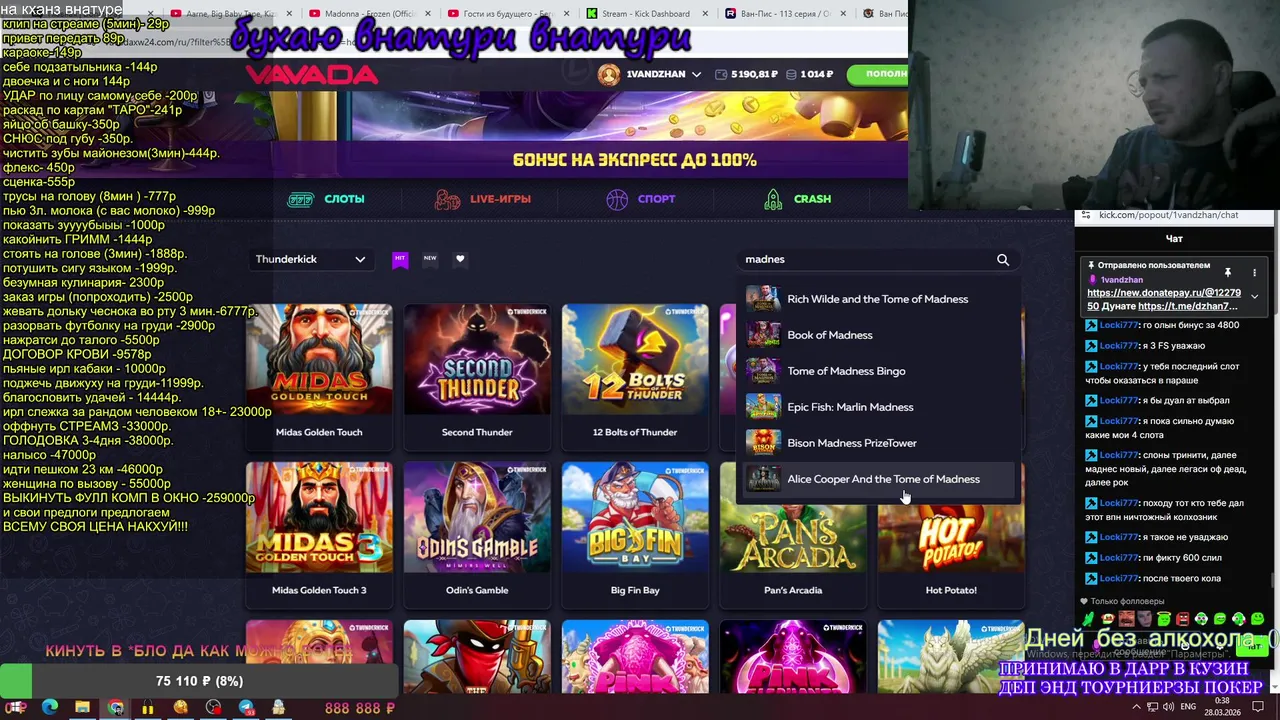Open the 12 Bolts of Thunder thumbnail
1280x720 pixels.
coord(635,359)
